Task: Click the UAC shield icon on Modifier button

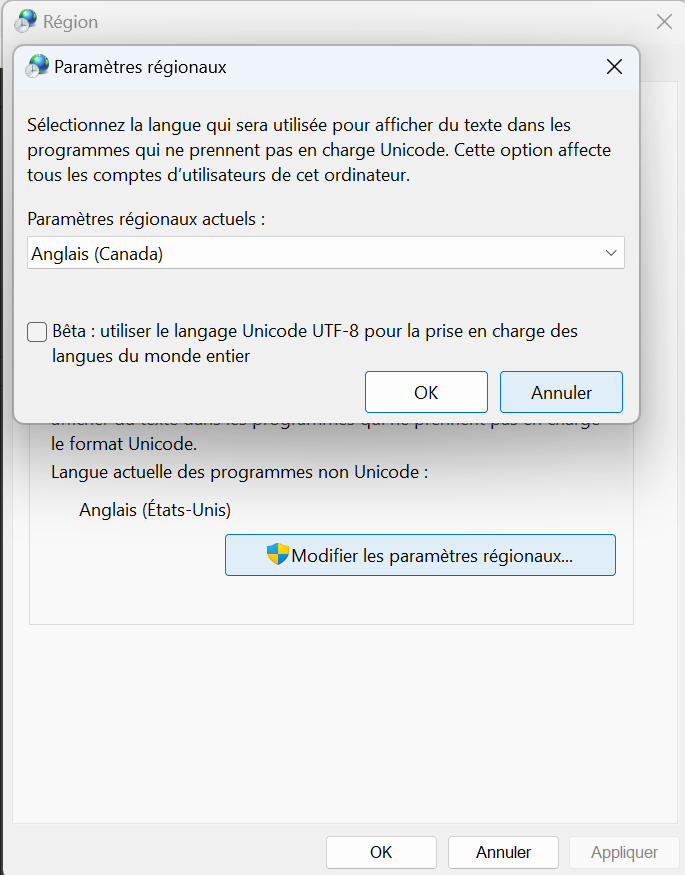Action: [277, 555]
